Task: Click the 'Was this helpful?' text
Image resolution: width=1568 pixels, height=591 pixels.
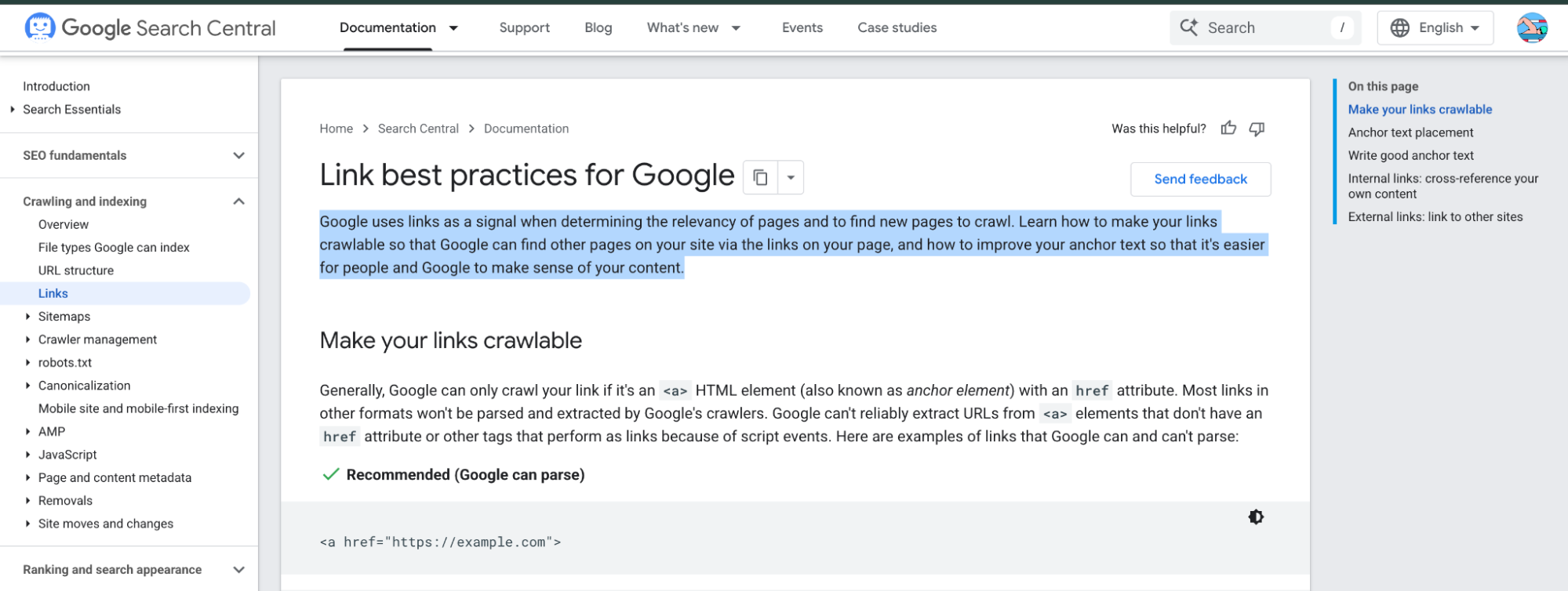Action: [1159, 129]
